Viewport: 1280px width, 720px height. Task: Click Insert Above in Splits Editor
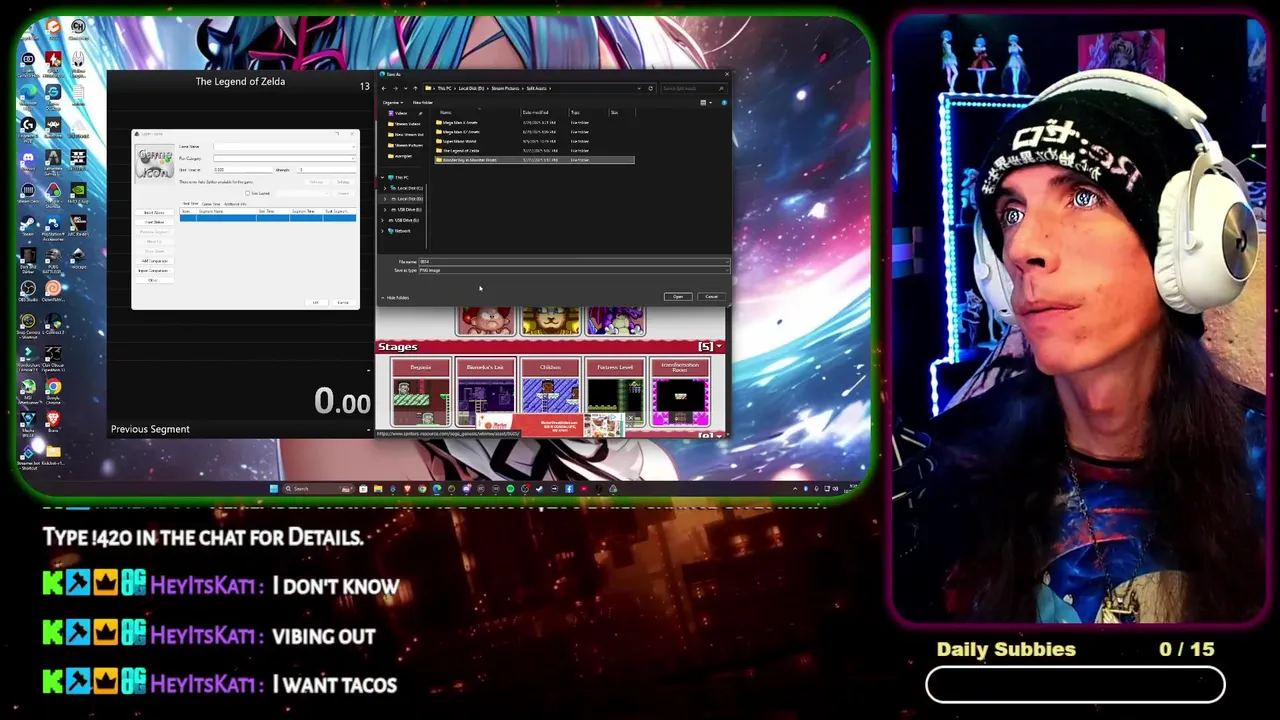coord(154,212)
